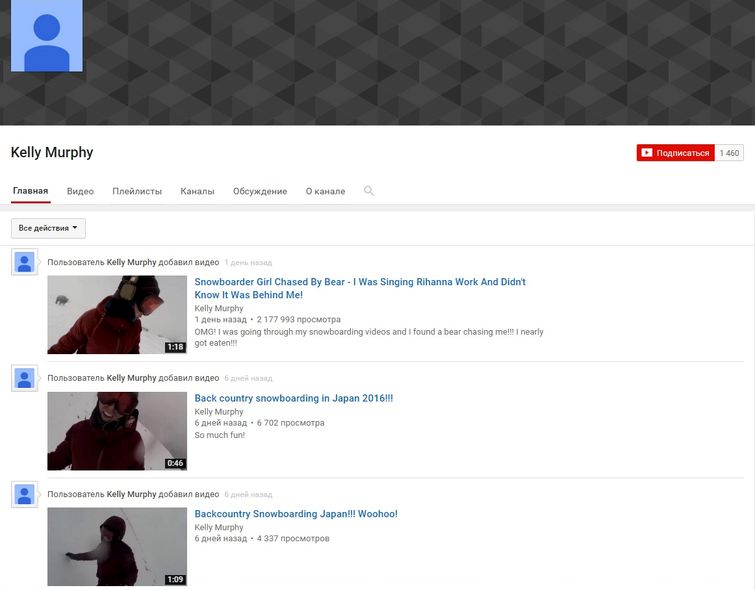The width and height of the screenshot is (755, 590).
Task: Select the Обсуждение tab
Action: [x=260, y=191]
